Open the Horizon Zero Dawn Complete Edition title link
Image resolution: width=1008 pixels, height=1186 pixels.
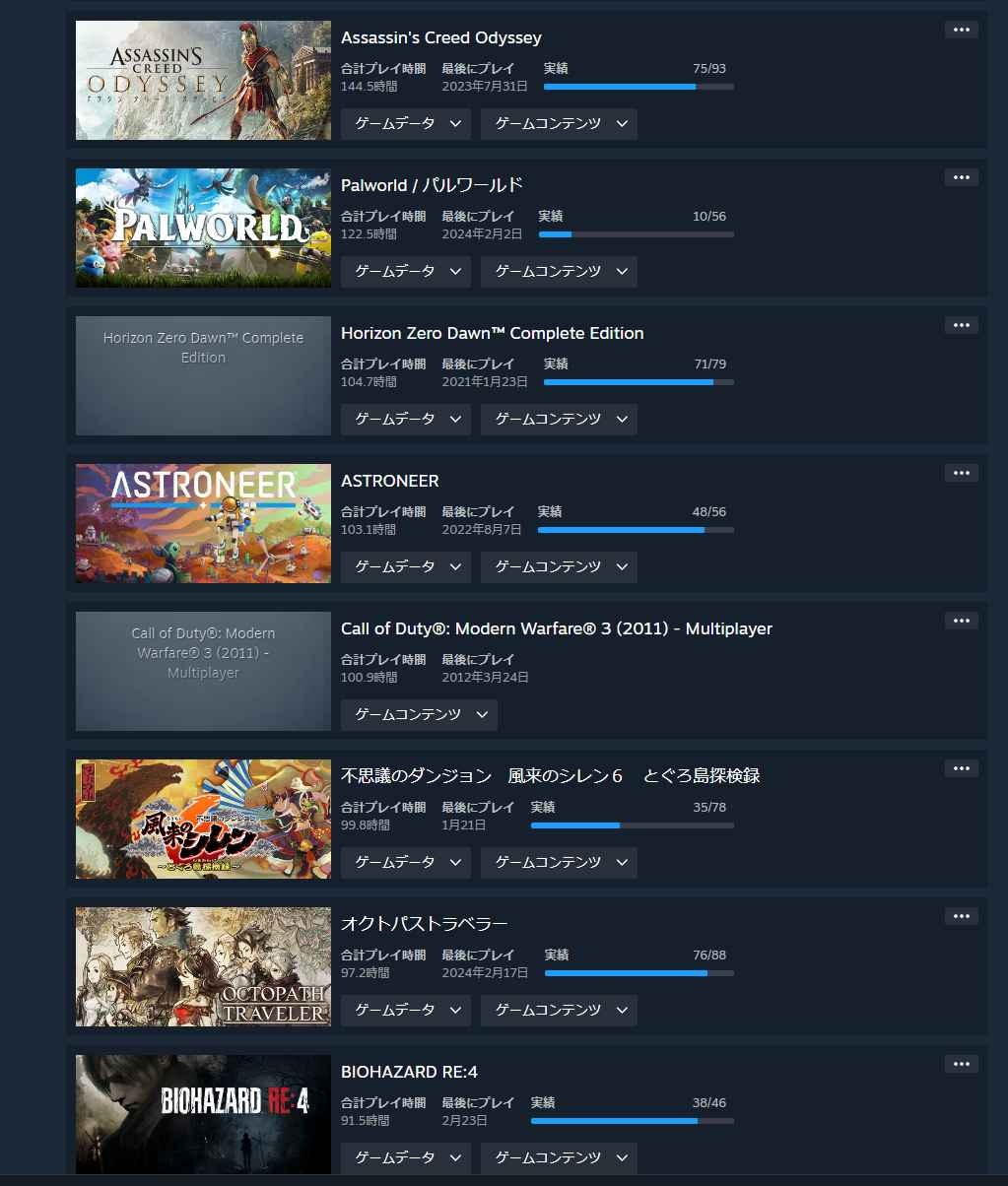[x=492, y=333]
